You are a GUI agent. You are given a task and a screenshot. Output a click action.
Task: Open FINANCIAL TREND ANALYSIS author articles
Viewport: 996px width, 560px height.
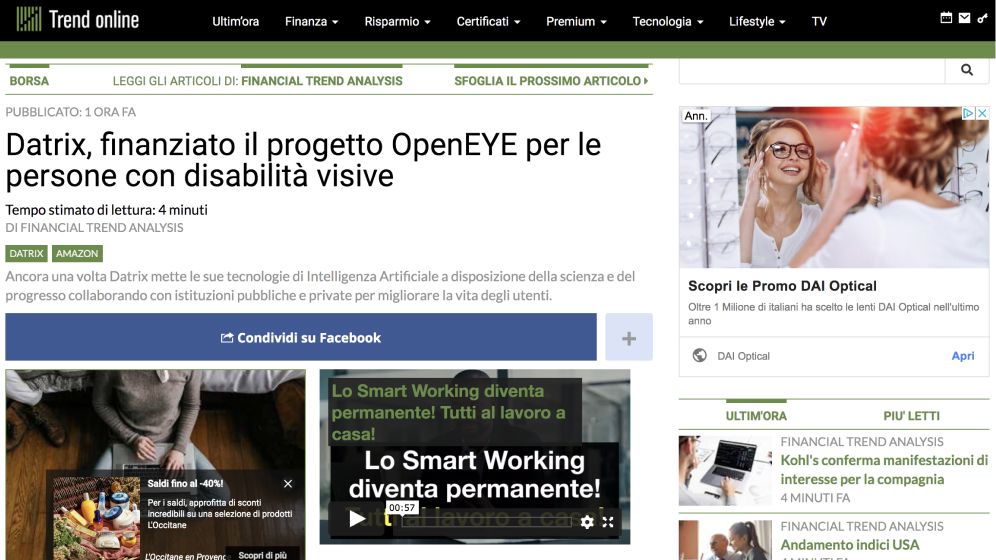click(321, 81)
